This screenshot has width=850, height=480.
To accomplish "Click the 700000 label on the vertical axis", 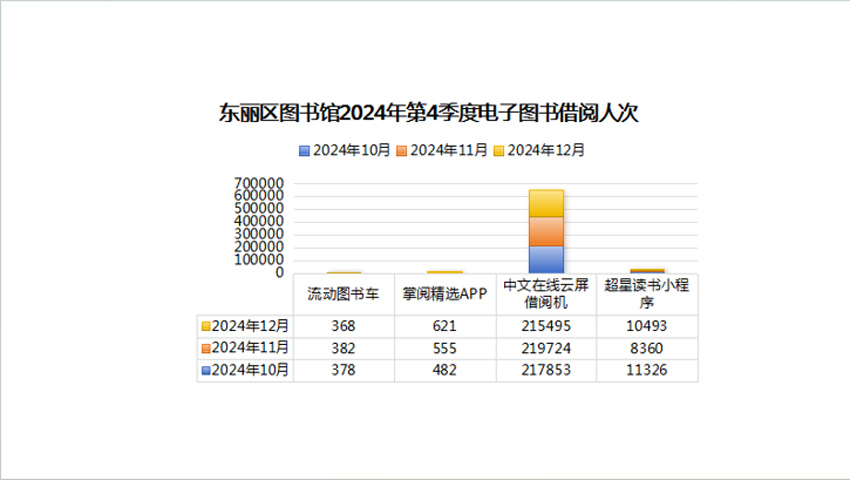I will [x=259, y=183].
